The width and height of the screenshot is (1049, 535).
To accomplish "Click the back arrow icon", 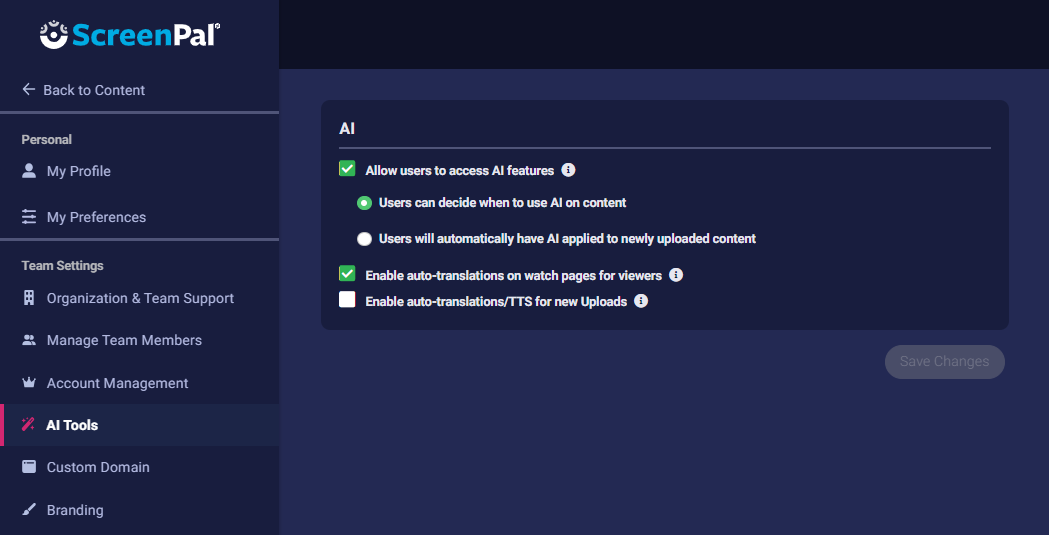I will [x=29, y=90].
